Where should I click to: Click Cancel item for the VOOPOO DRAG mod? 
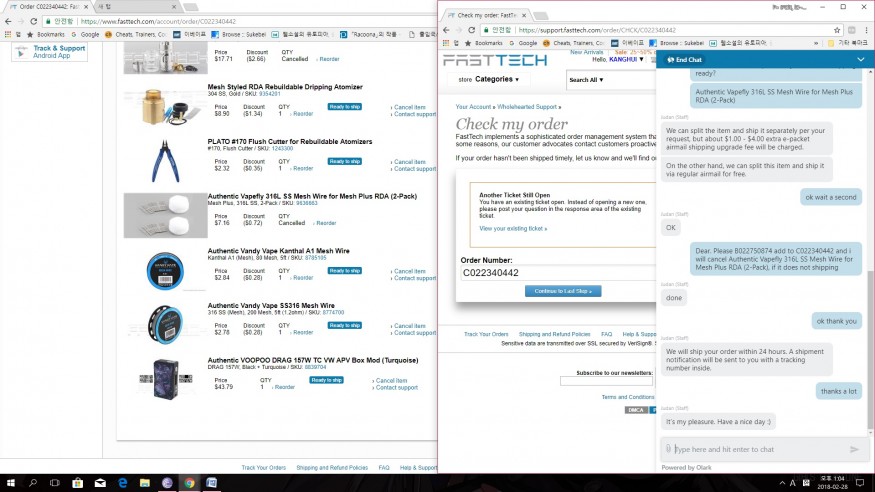pos(391,380)
